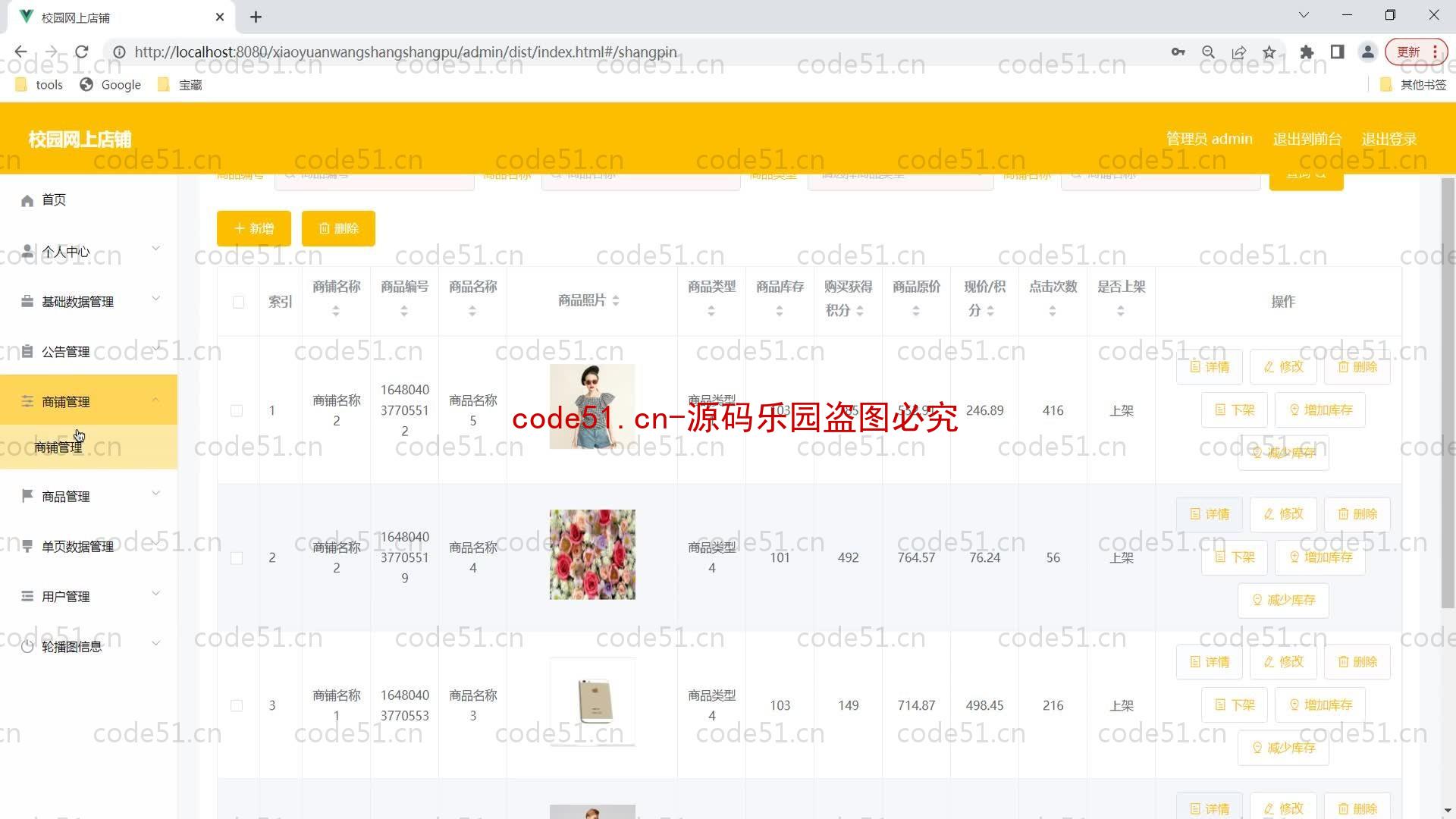Image resolution: width=1456 pixels, height=819 pixels.
Task: Sort by 点击次数 column sort arrows
Action: 1053,311
